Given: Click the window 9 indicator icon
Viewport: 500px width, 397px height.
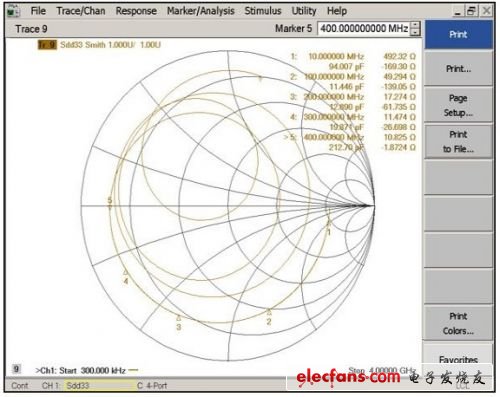Looking at the screenshot, I should point(16,369).
